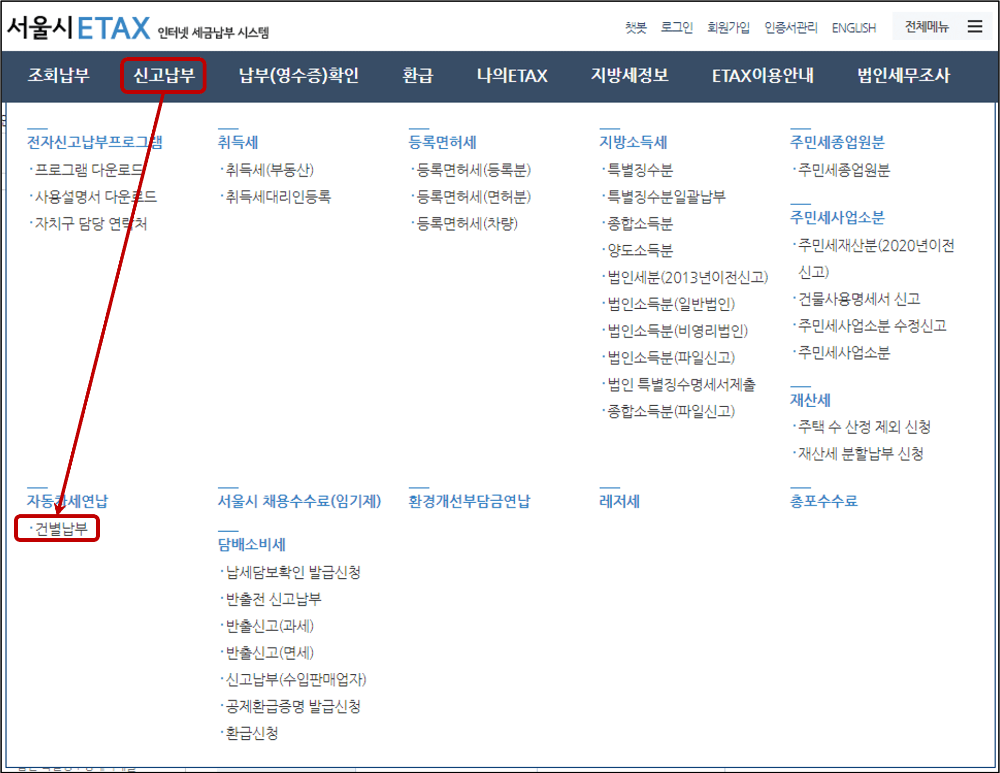
Task: Open the 납부(영수증)확인 menu
Action: 297,74
